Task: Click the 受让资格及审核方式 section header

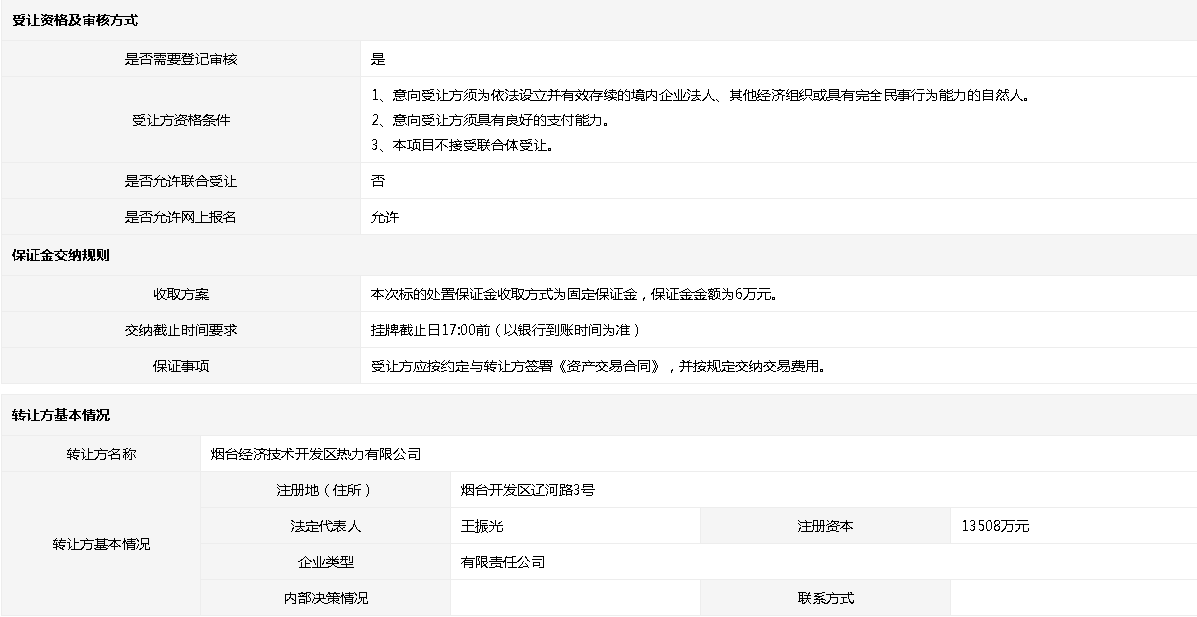Action: click(x=75, y=20)
